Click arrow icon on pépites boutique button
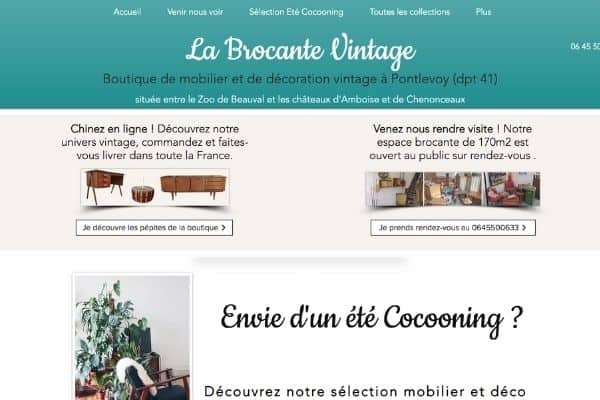This screenshot has width=600, height=400. pos(223,228)
